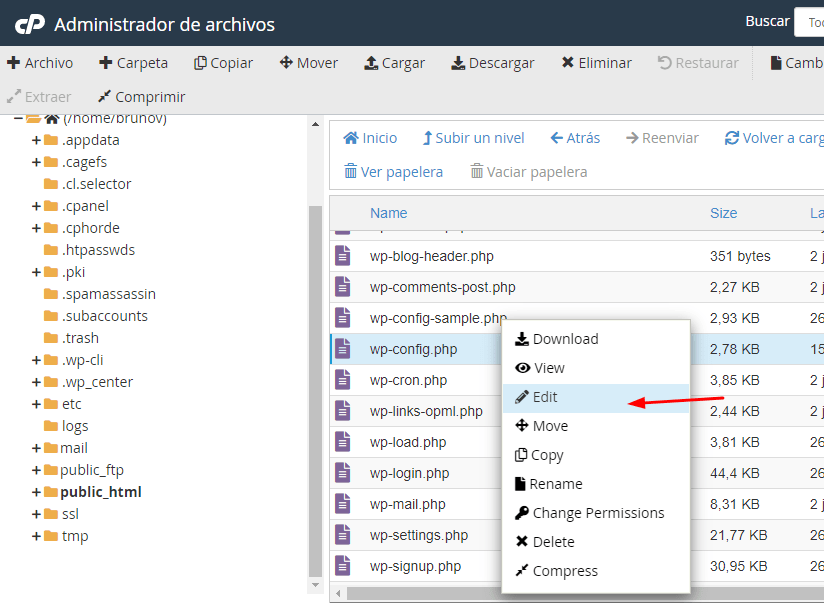Select the wp-load.php file name
The height and width of the screenshot is (603, 824).
pyautogui.click(x=408, y=443)
